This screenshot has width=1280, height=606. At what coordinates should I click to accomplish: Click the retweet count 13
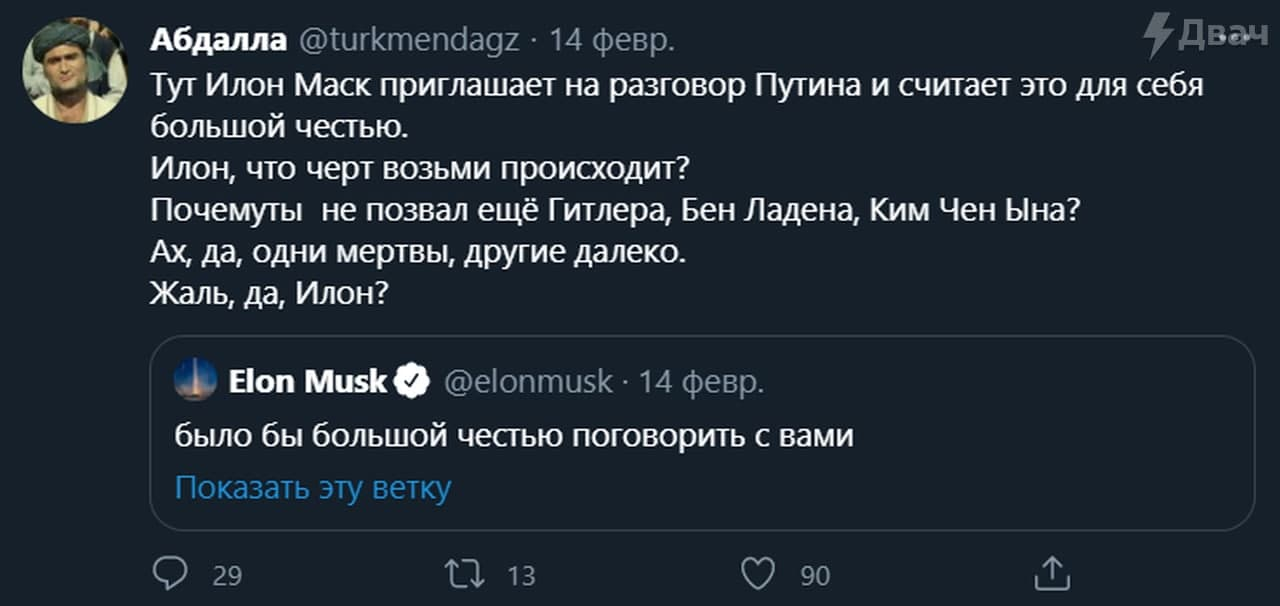click(x=521, y=576)
